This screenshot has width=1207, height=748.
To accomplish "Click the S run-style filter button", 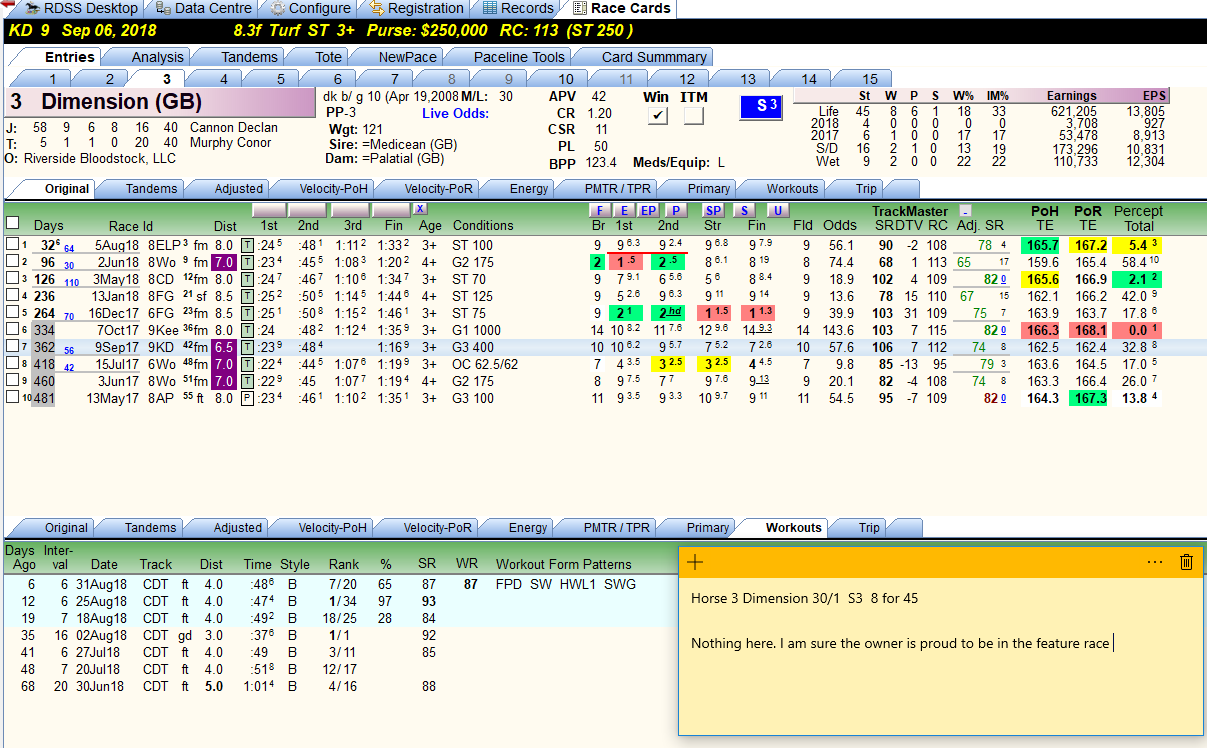I will [745, 210].
